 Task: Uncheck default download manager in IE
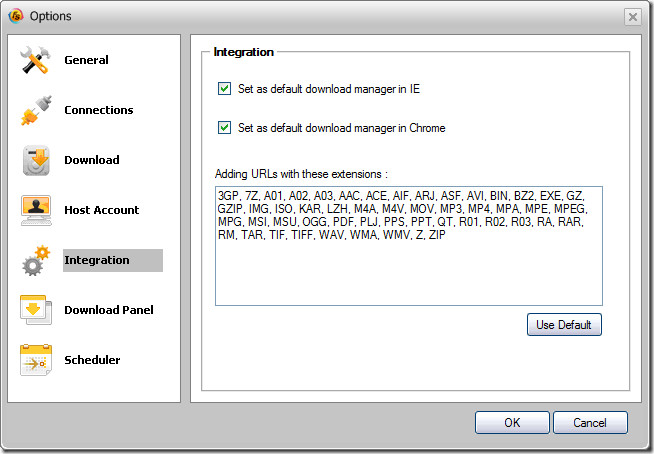(224, 88)
